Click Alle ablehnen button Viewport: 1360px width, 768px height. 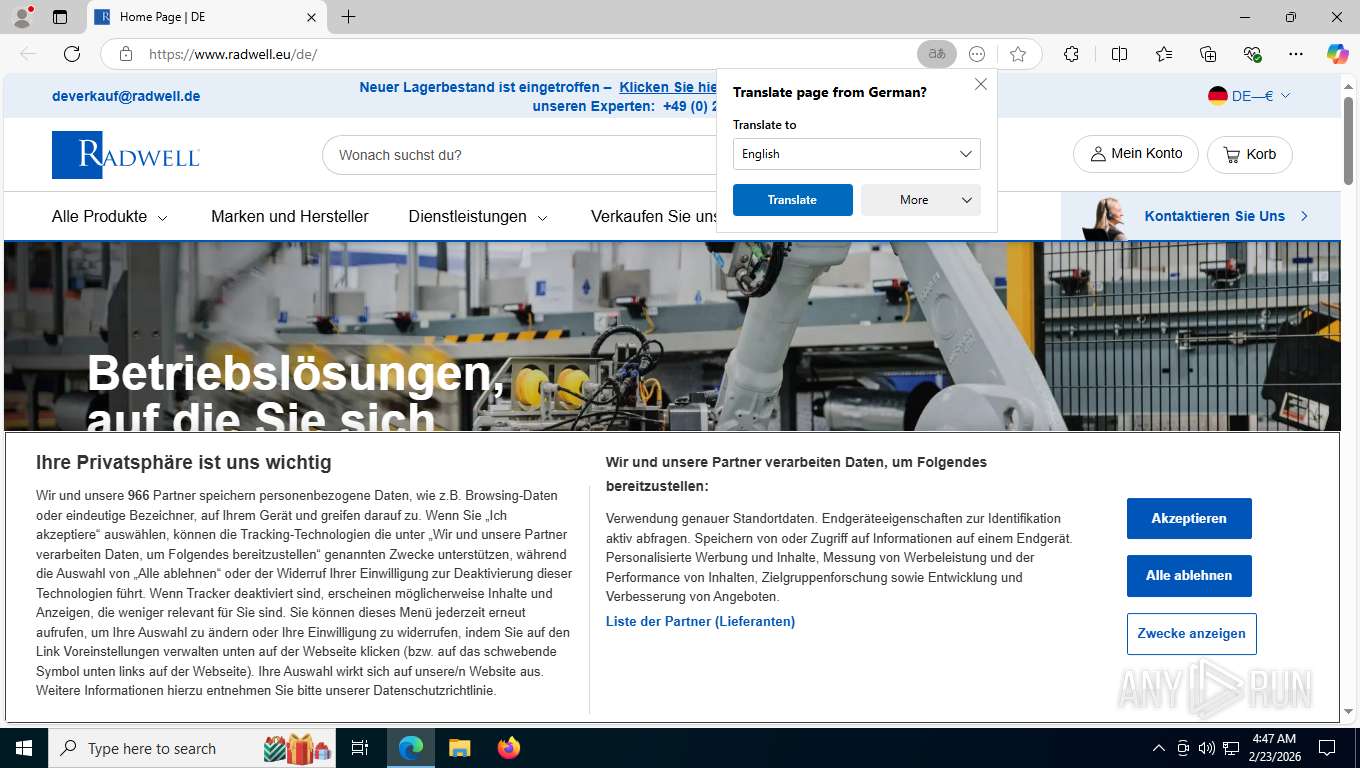coord(1189,575)
